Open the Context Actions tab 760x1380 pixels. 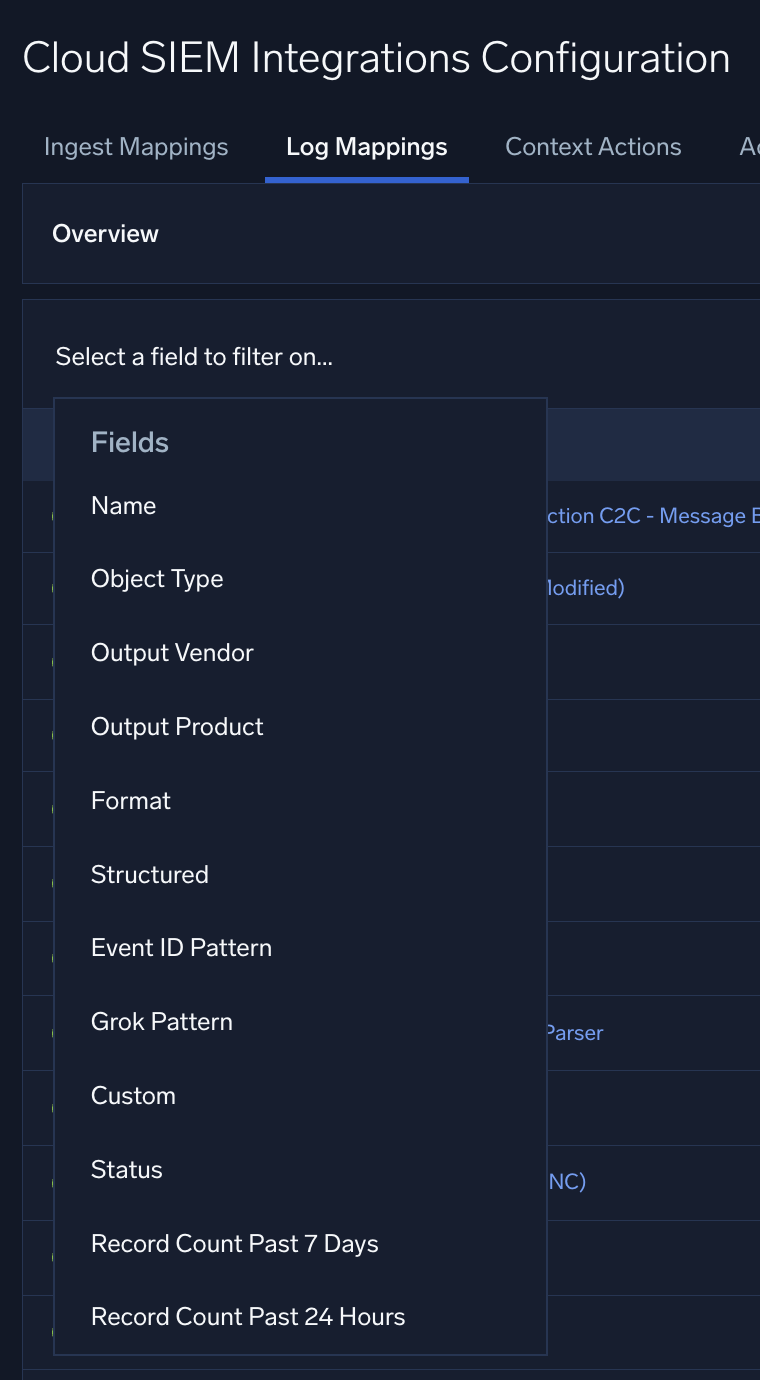[x=593, y=146]
